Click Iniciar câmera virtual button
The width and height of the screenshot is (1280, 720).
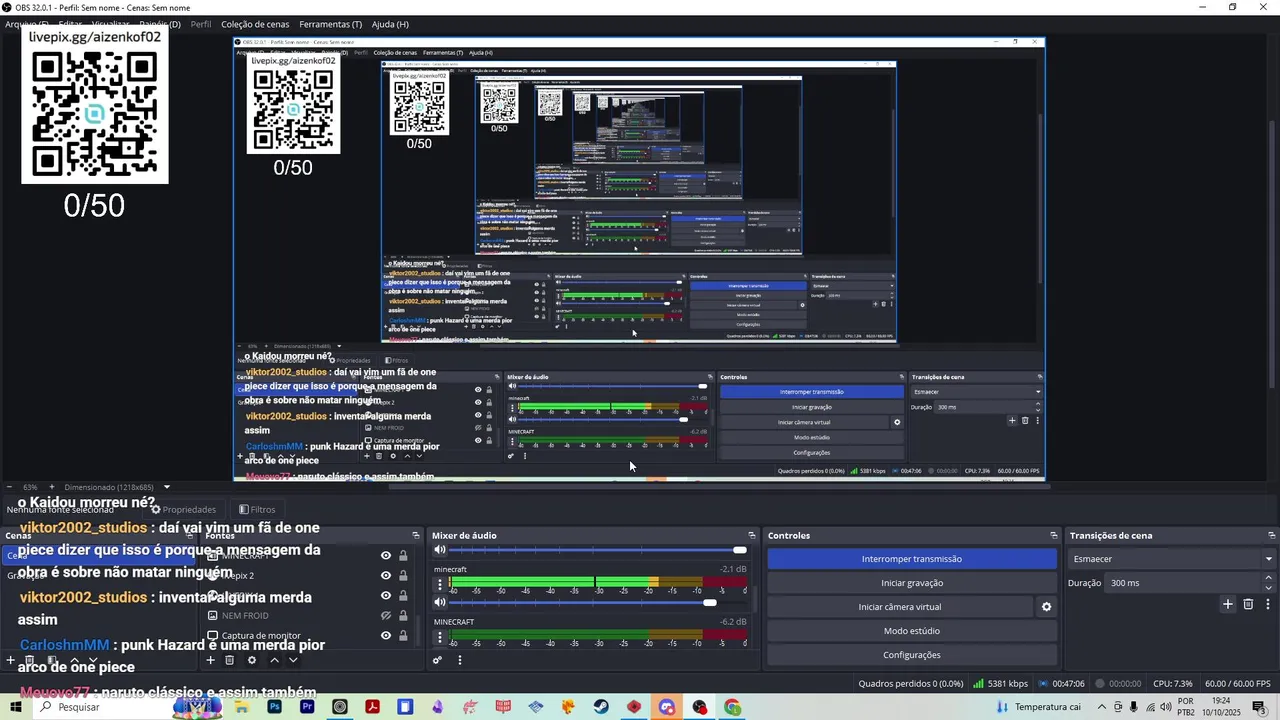[x=900, y=607]
